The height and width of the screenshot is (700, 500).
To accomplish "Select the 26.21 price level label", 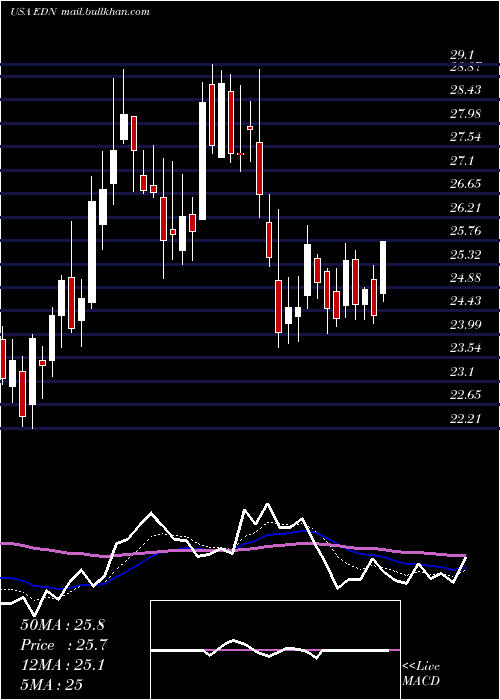I will pos(466,208).
